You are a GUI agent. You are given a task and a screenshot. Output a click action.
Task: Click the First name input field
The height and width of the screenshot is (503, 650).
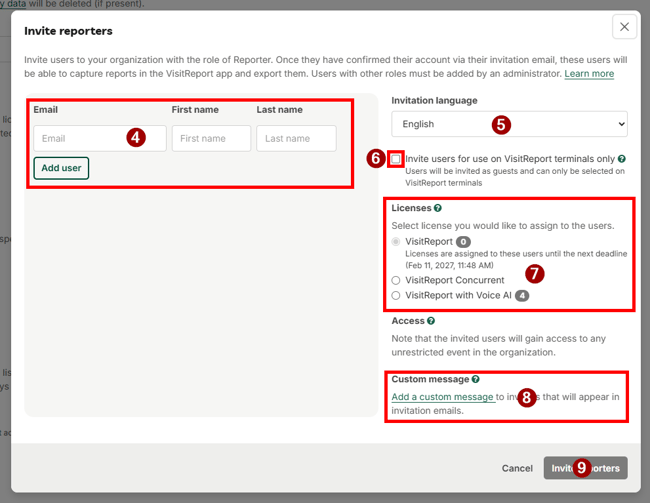point(211,139)
